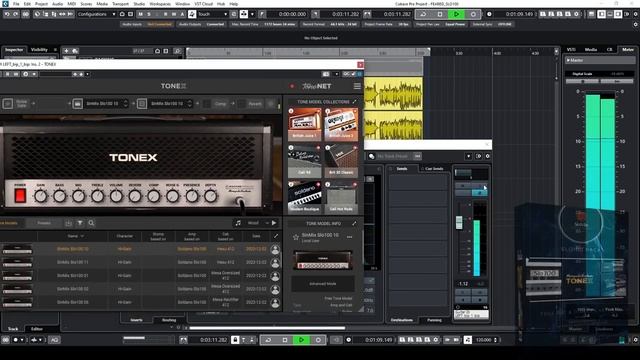The height and width of the screenshot is (360, 640).
Task: Toggle the TONEX amp Power switch
Action: [x=20, y=196]
